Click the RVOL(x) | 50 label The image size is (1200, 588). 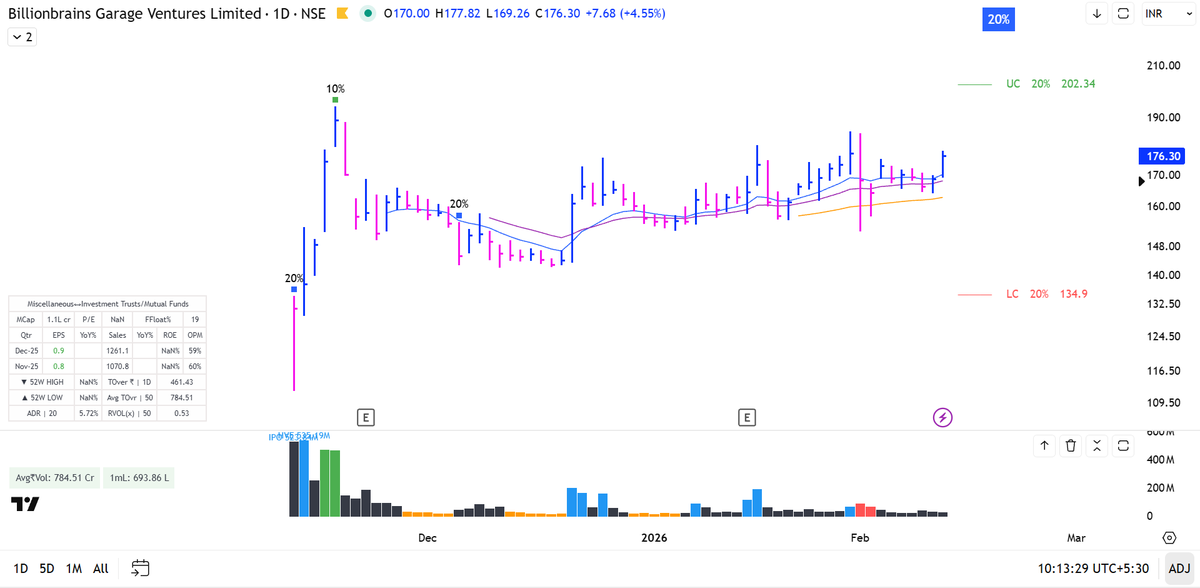pos(130,414)
